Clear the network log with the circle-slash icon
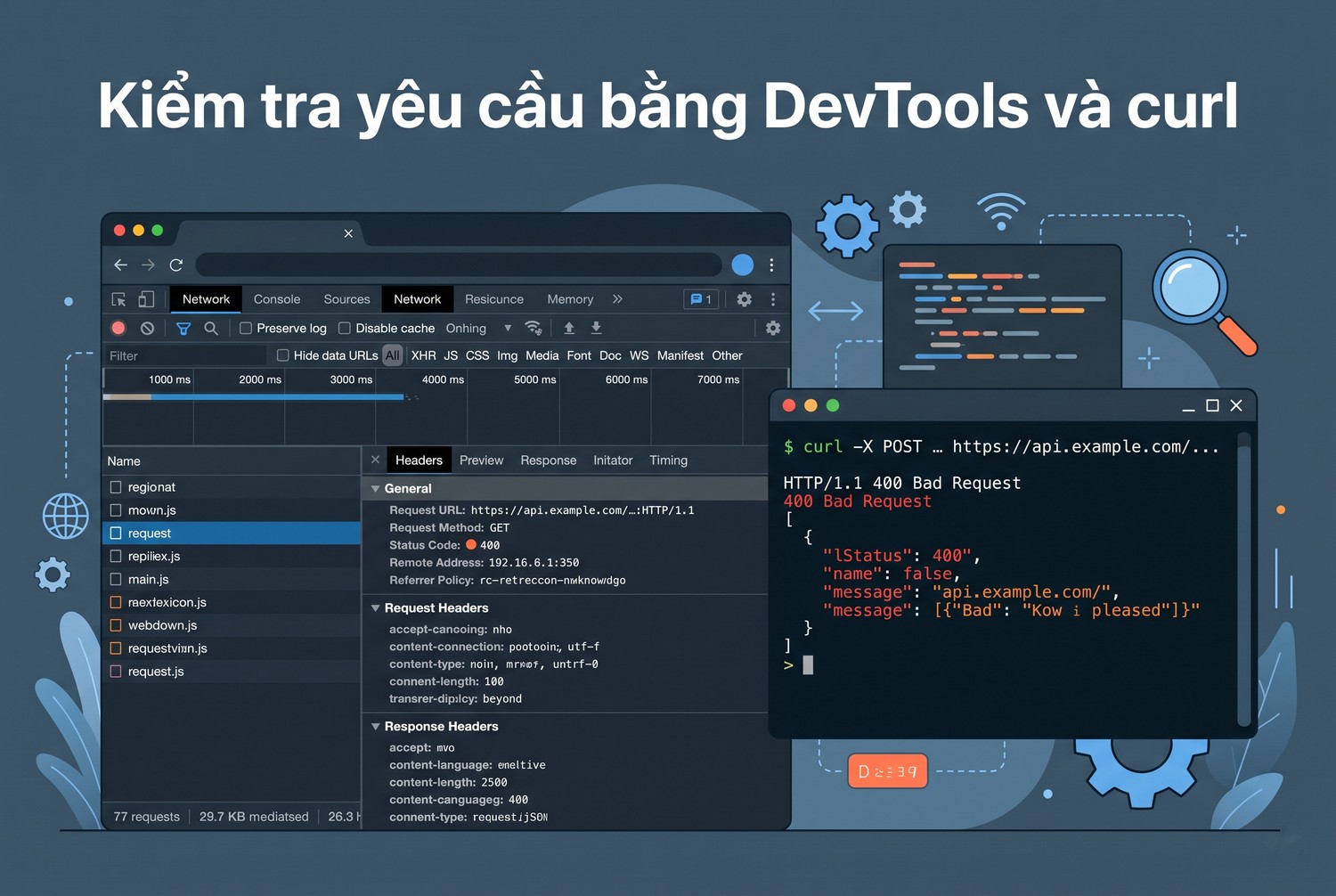The image size is (1336, 896). click(x=148, y=328)
